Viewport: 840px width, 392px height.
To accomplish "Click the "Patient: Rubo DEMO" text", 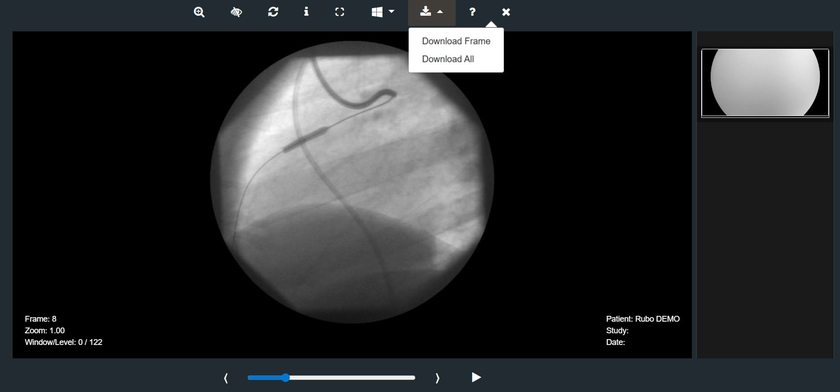I will tap(643, 319).
